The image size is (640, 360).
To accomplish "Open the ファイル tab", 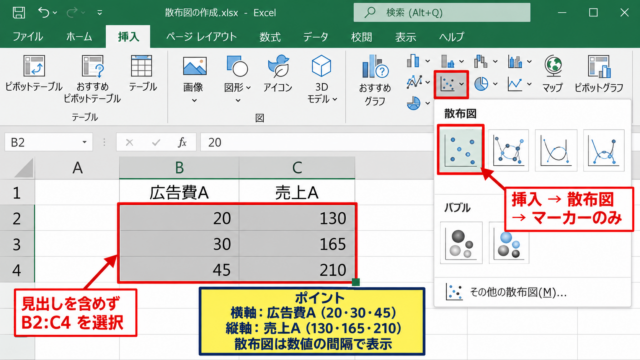I will tap(28, 37).
